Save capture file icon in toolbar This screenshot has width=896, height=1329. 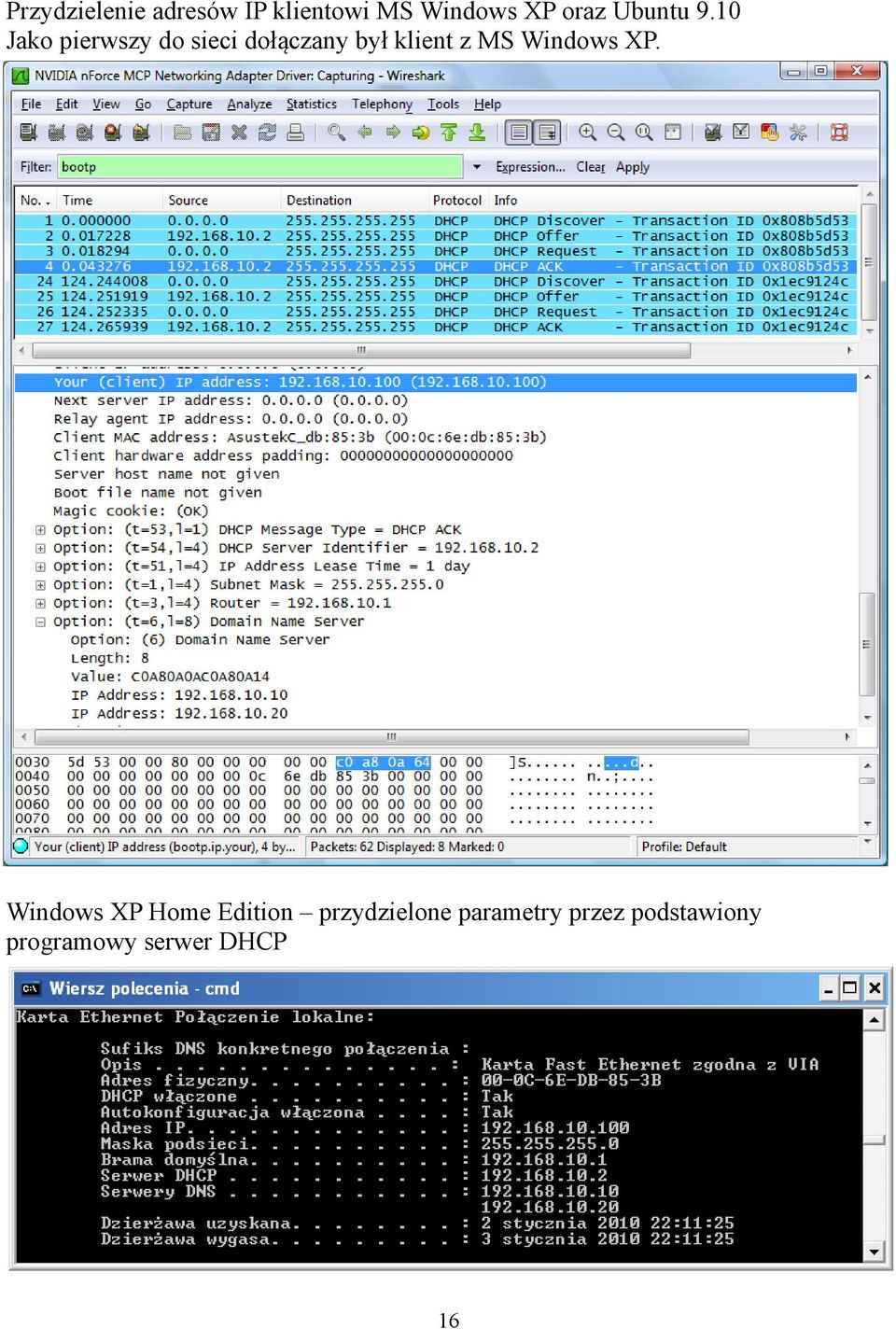(x=211, y=133)
